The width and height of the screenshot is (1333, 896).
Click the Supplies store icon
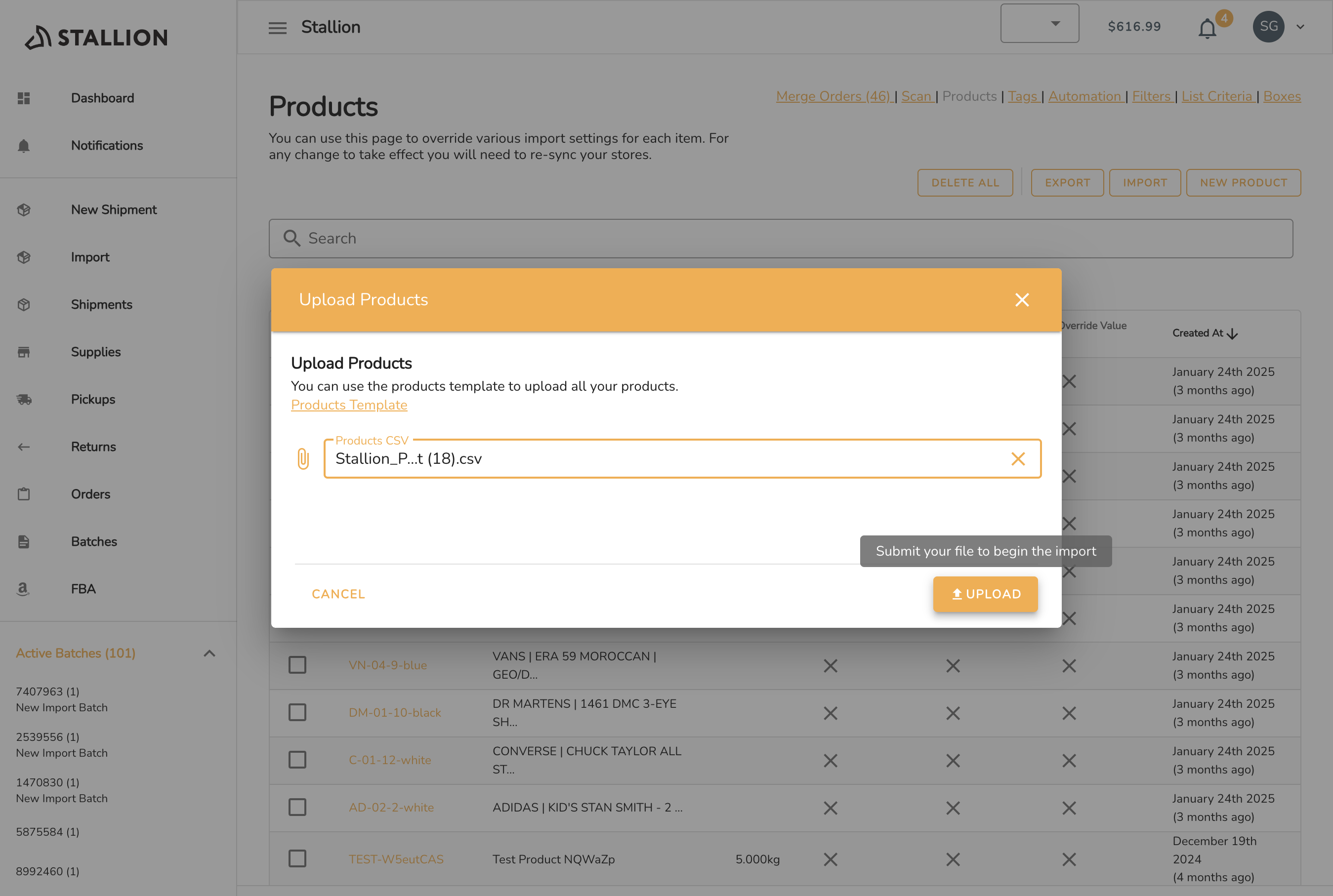coord(23,352)
